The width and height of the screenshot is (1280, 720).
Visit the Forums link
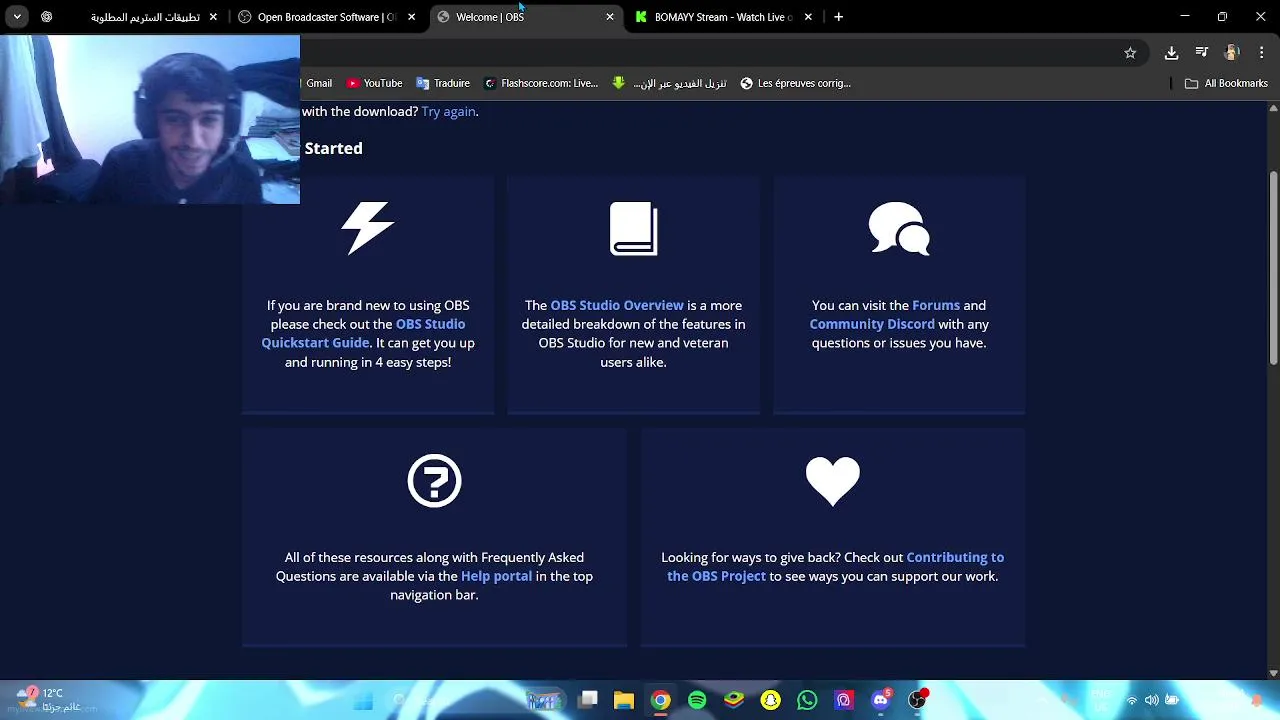tap(936, 305)
